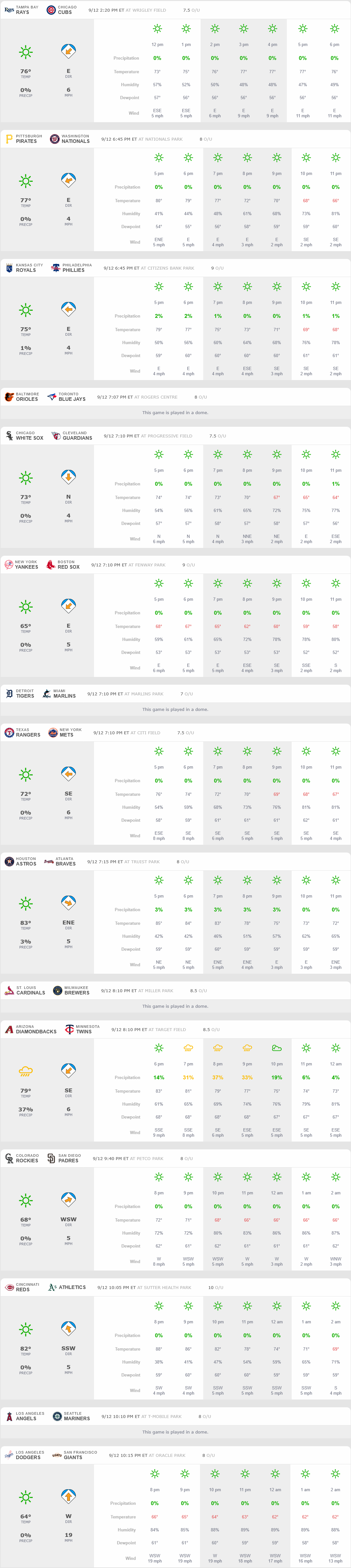Click the large sun icon for Reds-Athletics
Screen dimensions: 351x1568
click(x=26, y=1330)
